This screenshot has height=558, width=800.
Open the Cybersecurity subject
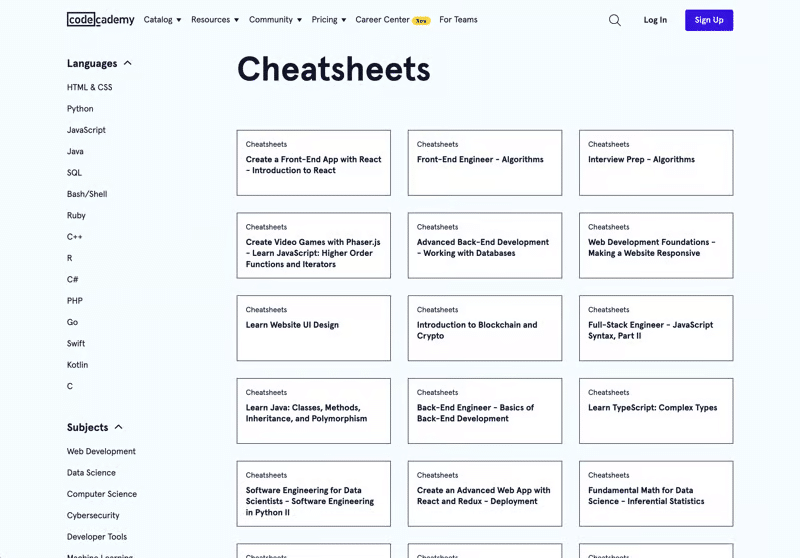pyautogui.click(x=93, y=516)
